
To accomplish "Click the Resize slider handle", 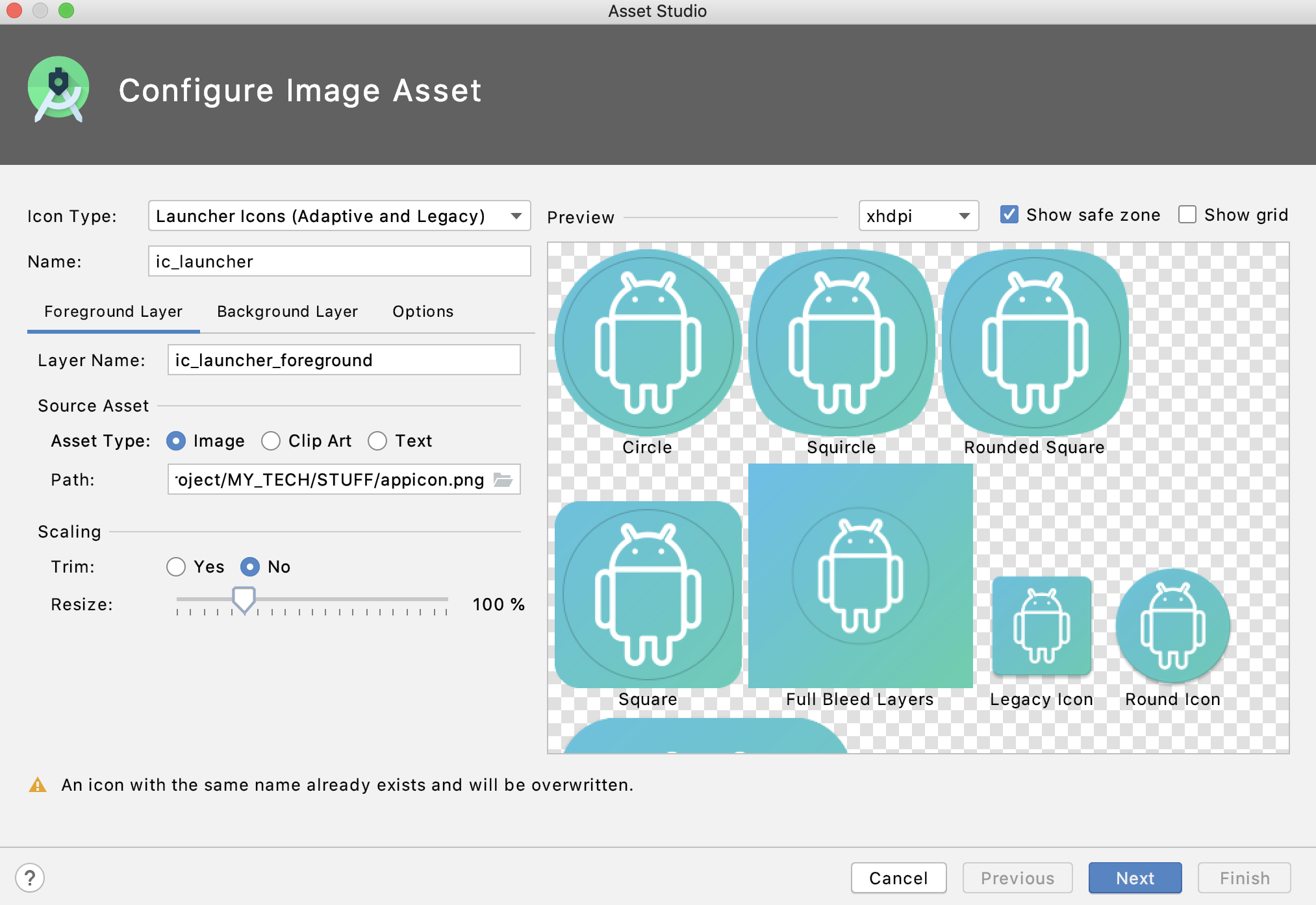I will coord(244,599).
